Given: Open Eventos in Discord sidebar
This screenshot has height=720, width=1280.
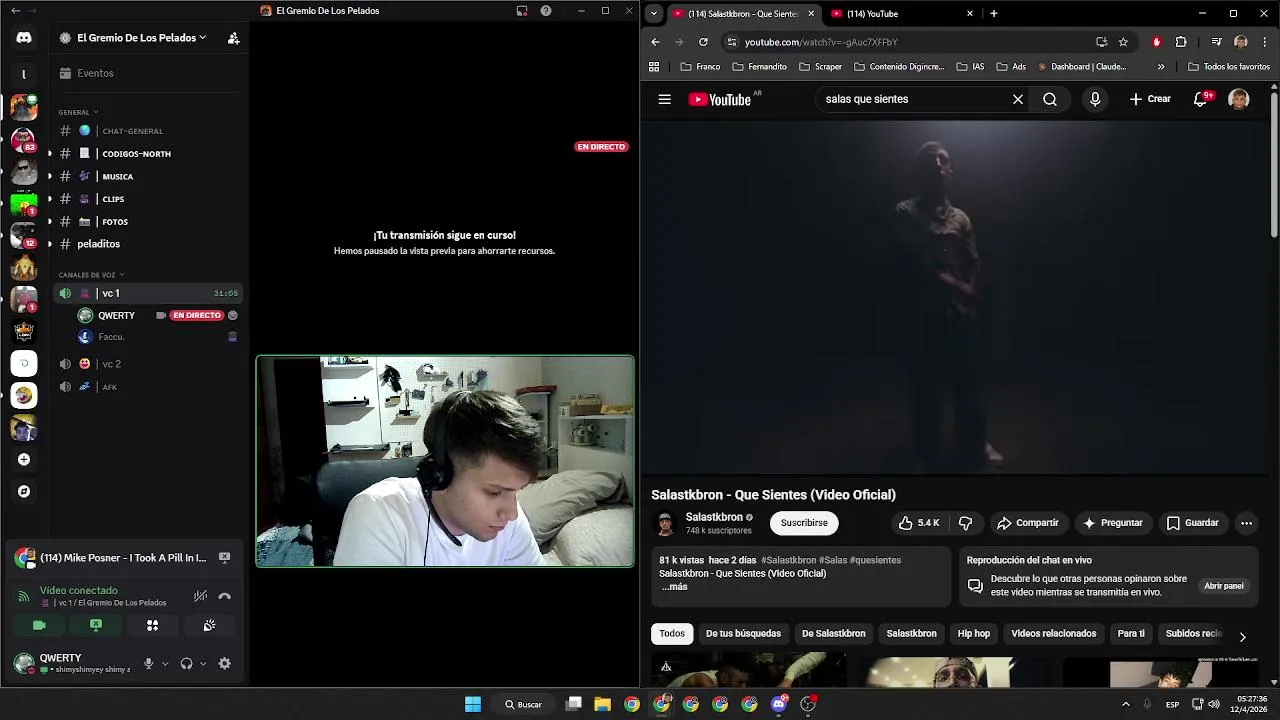Looking at the screenshot, I should point(95,73).
